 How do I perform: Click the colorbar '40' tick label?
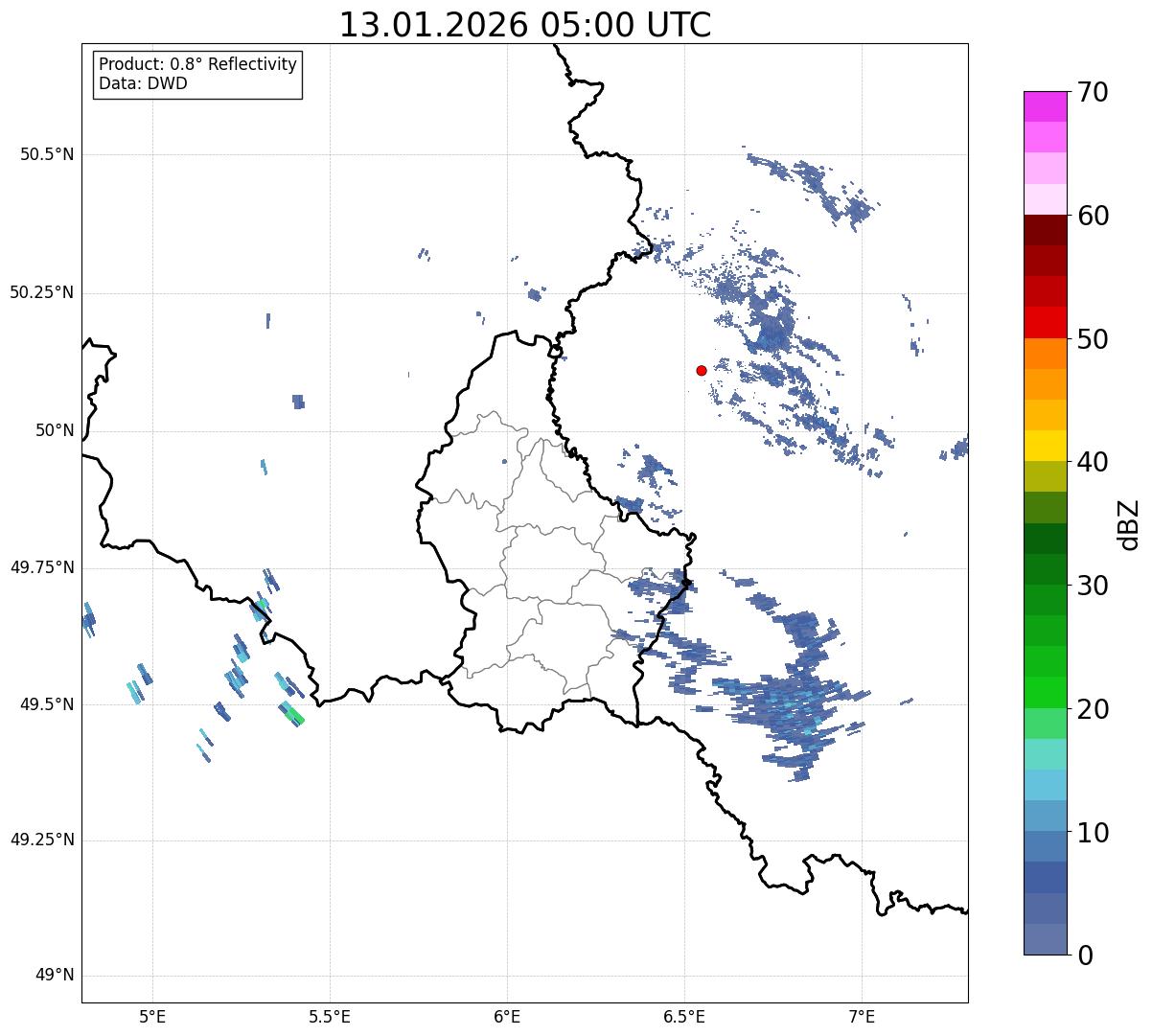point(1092,462)
